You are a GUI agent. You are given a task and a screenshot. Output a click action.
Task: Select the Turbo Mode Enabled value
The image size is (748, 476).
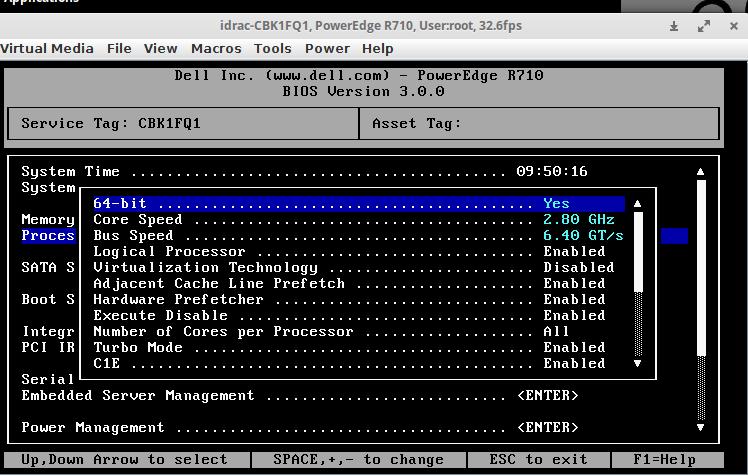574,348
